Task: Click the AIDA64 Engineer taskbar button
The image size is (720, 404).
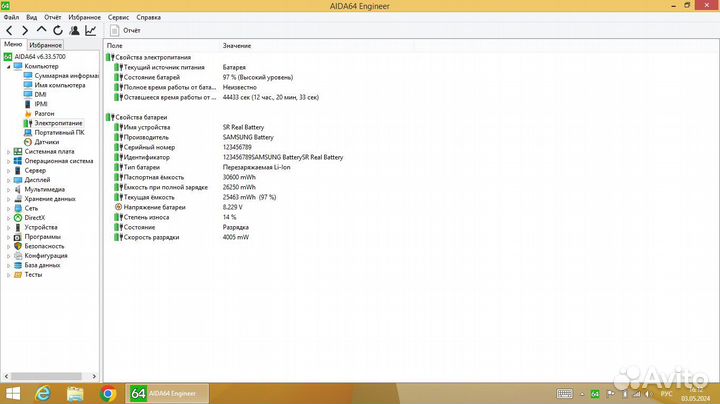Action: pos(167,393)
